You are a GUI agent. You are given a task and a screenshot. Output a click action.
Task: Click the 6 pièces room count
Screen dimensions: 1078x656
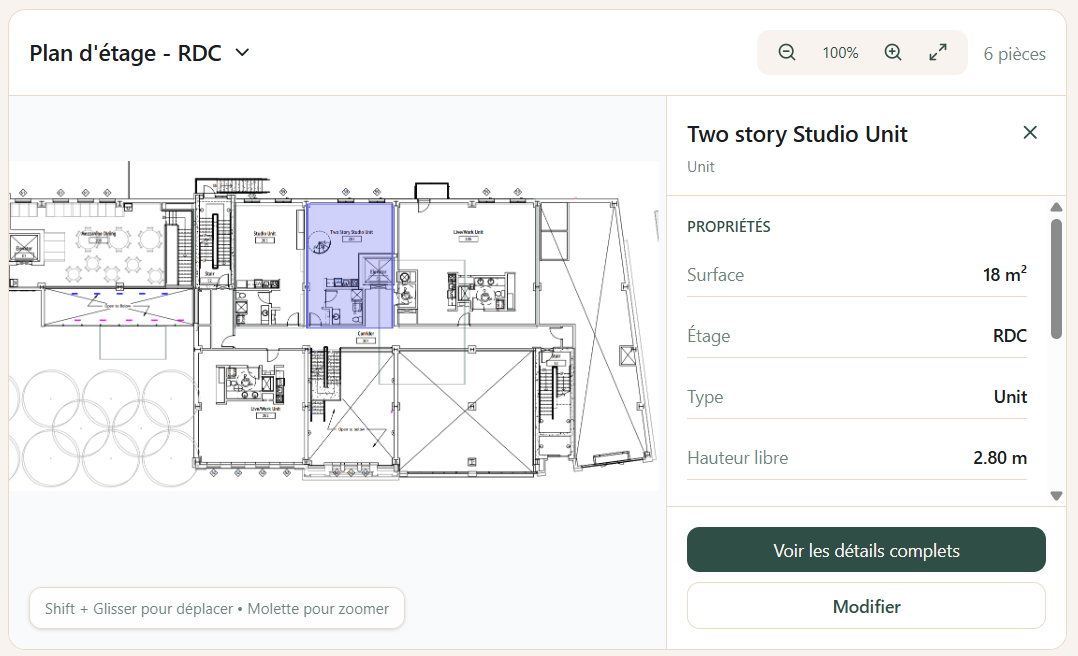1014,54
